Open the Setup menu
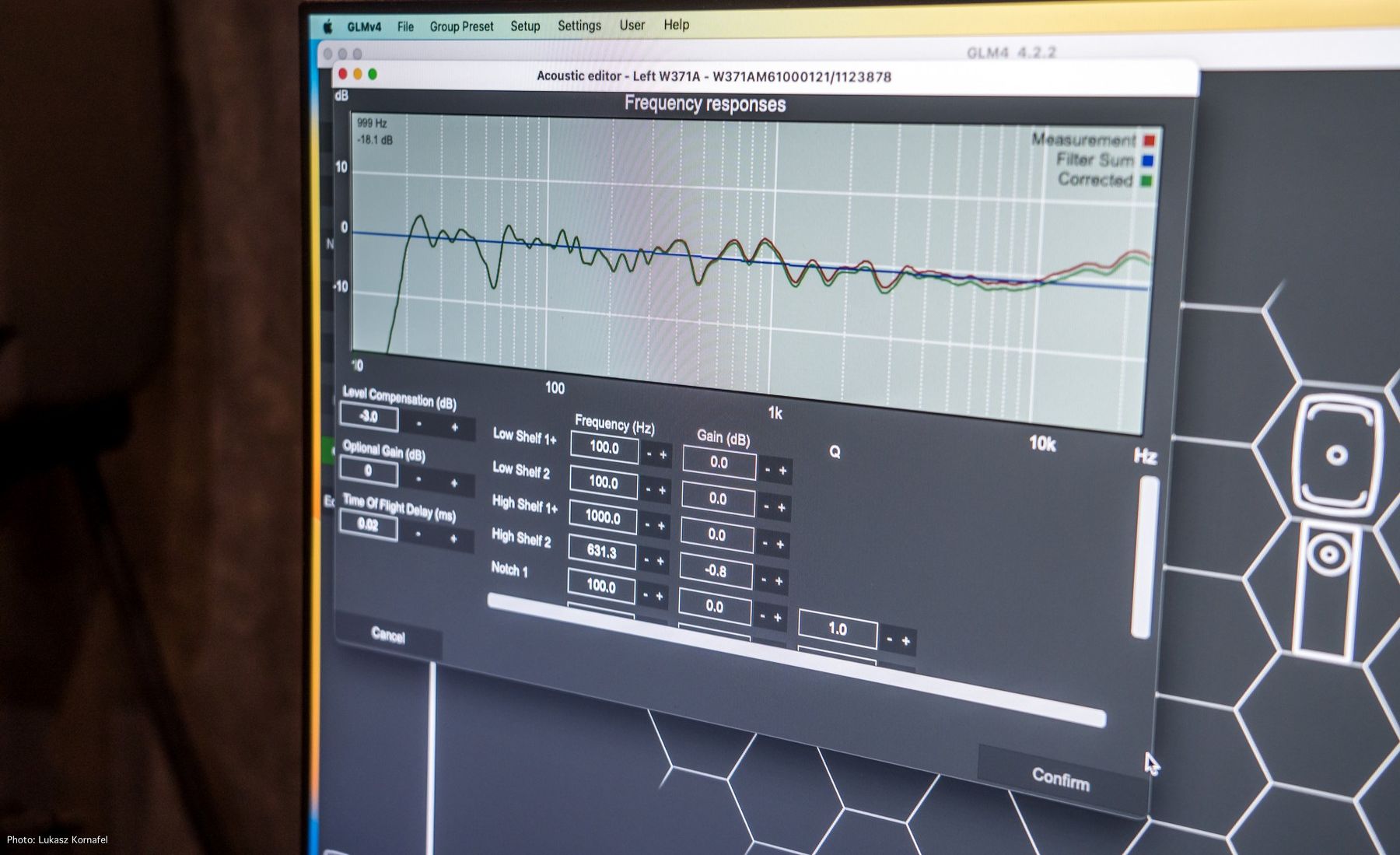The image size is (1400, 855). pos(525,26)
